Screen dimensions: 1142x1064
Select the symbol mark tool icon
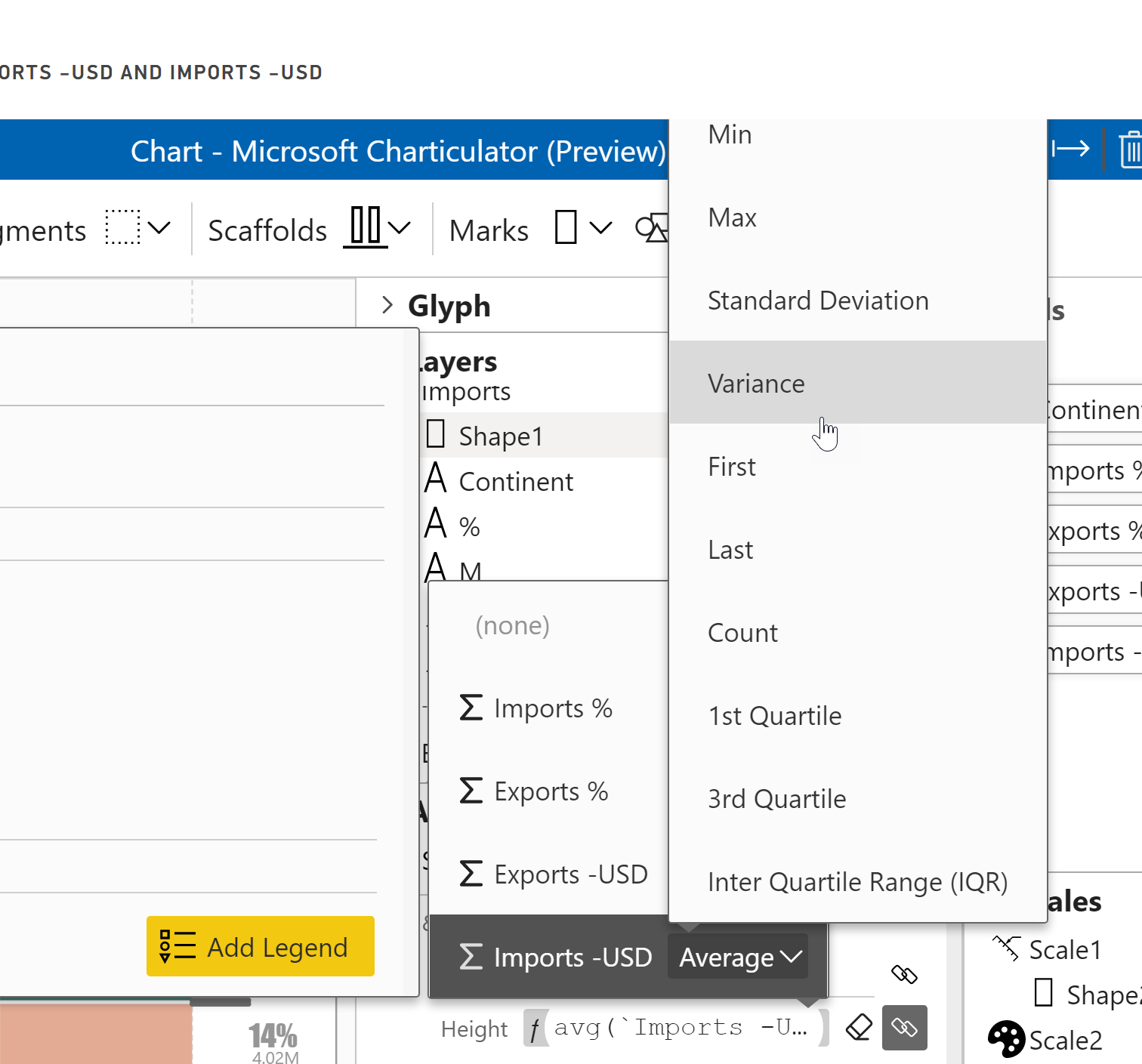coord(651,227)
